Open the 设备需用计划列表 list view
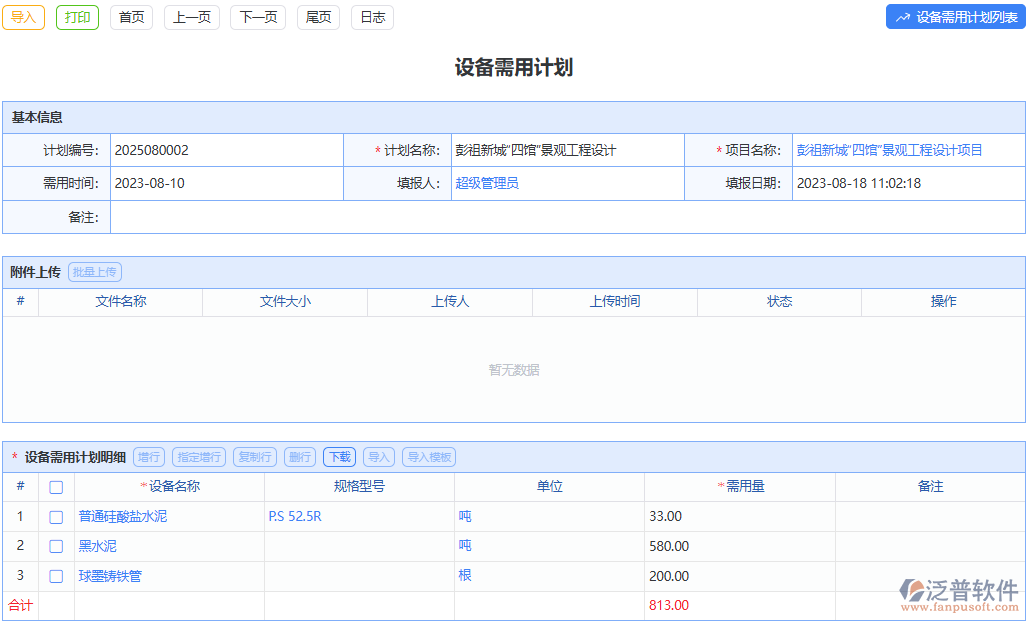1029x623 pixels. pos(954,16)
